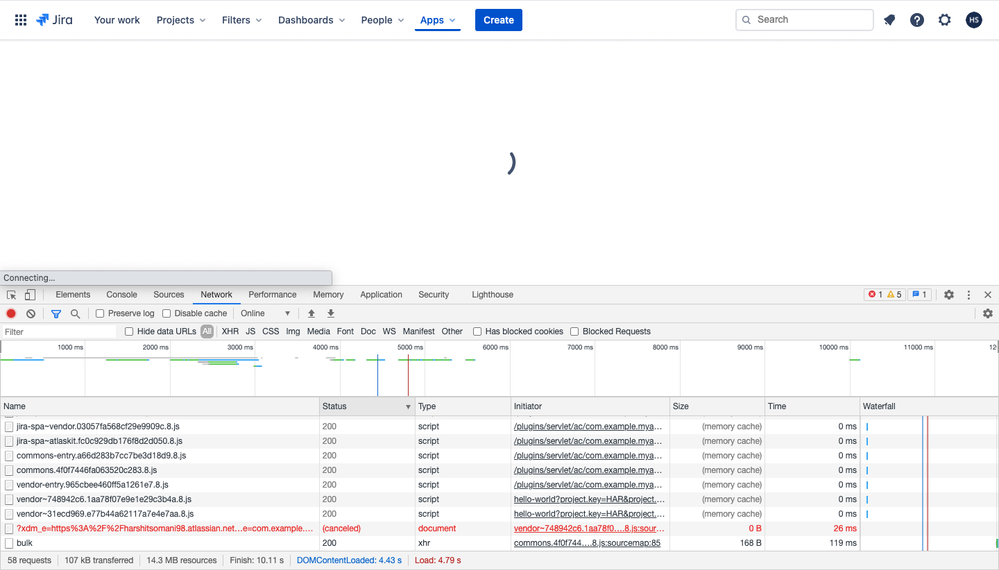The image size is (999, 570).
Task: Open the Lighthouse tab
Action: click(x=492, y=295)
